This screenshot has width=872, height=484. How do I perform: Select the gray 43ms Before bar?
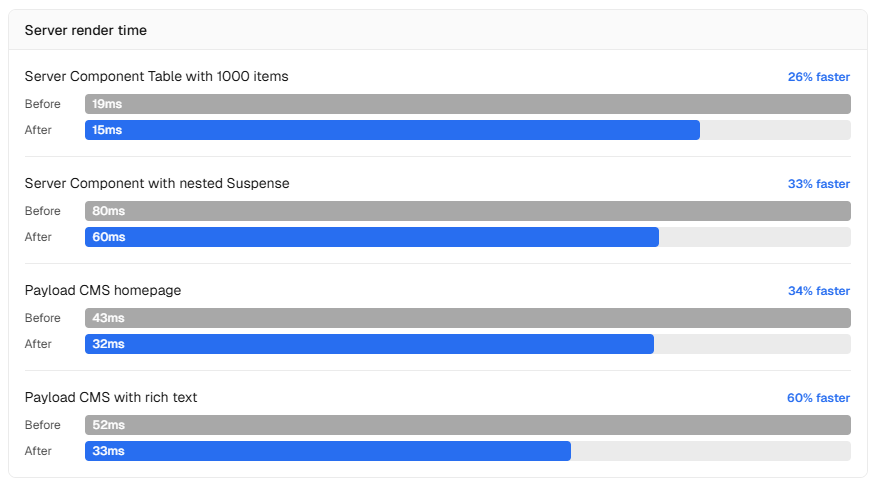point(467,318)
